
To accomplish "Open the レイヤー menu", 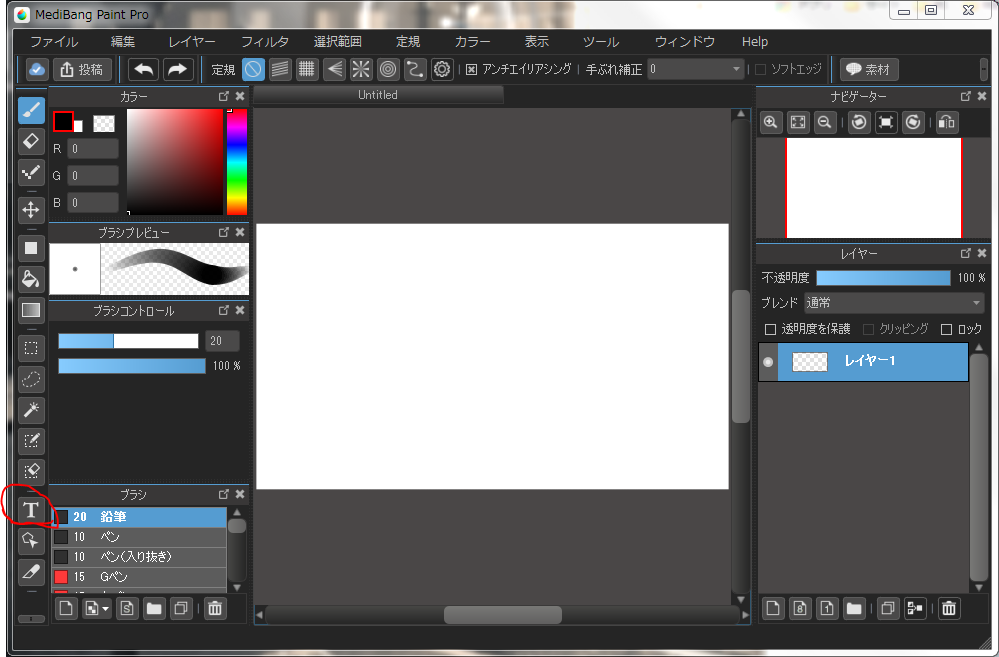I will pyautogui.click(x=192, y=42).
